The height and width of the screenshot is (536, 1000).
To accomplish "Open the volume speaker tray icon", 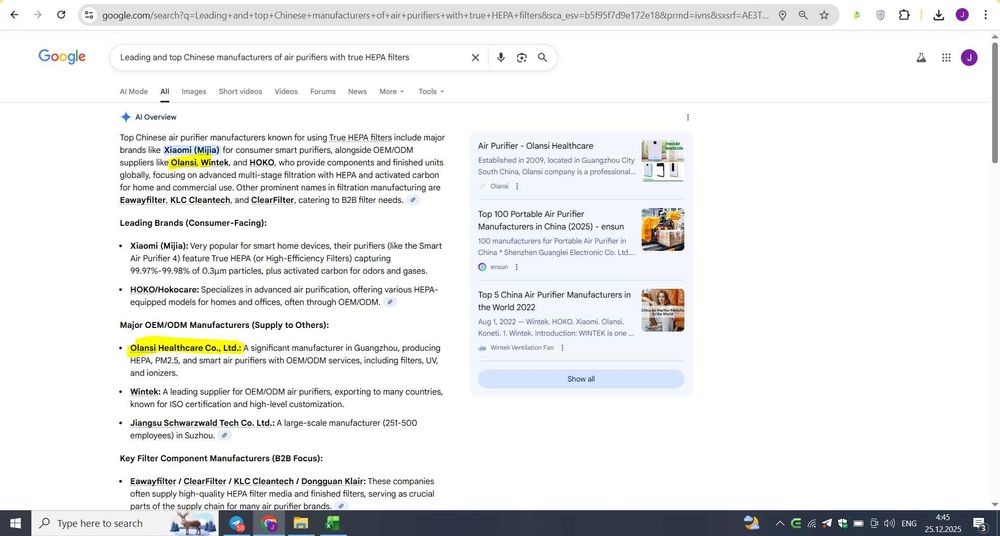I will click(890, 523).
